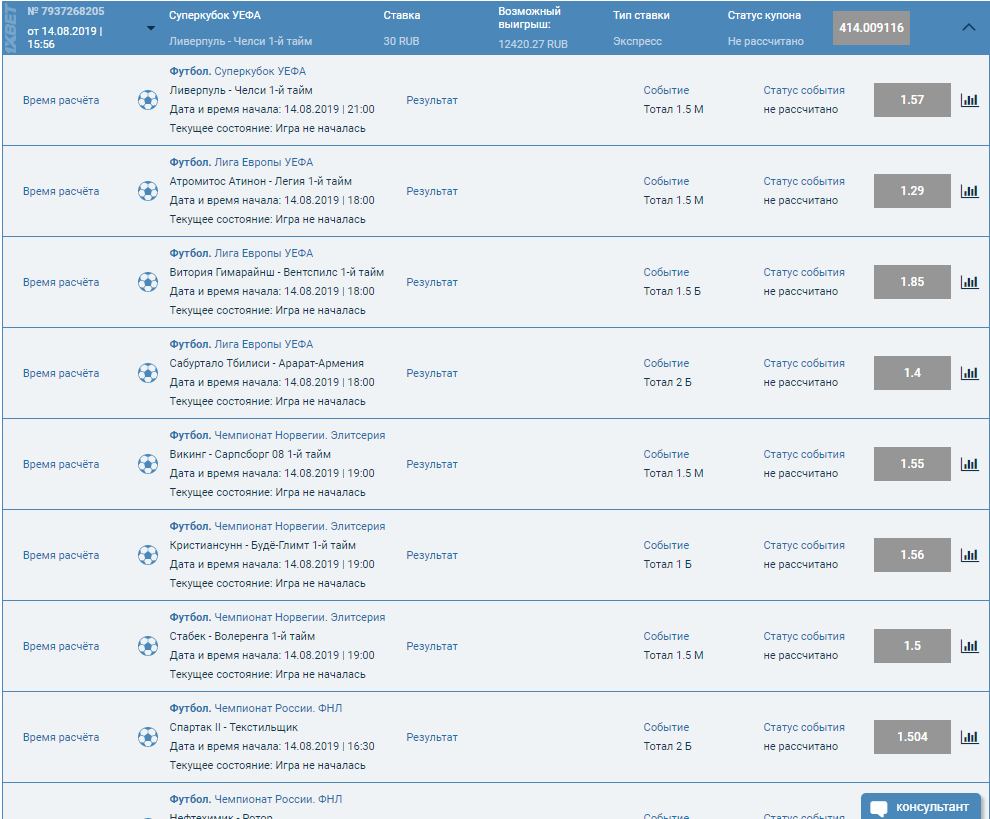Image resolution: width=990 pixels, height=819 pixels.
Task: Click total coefficient 414.009116 box in header
Action: pyautogui.click(x=871, y=28)
